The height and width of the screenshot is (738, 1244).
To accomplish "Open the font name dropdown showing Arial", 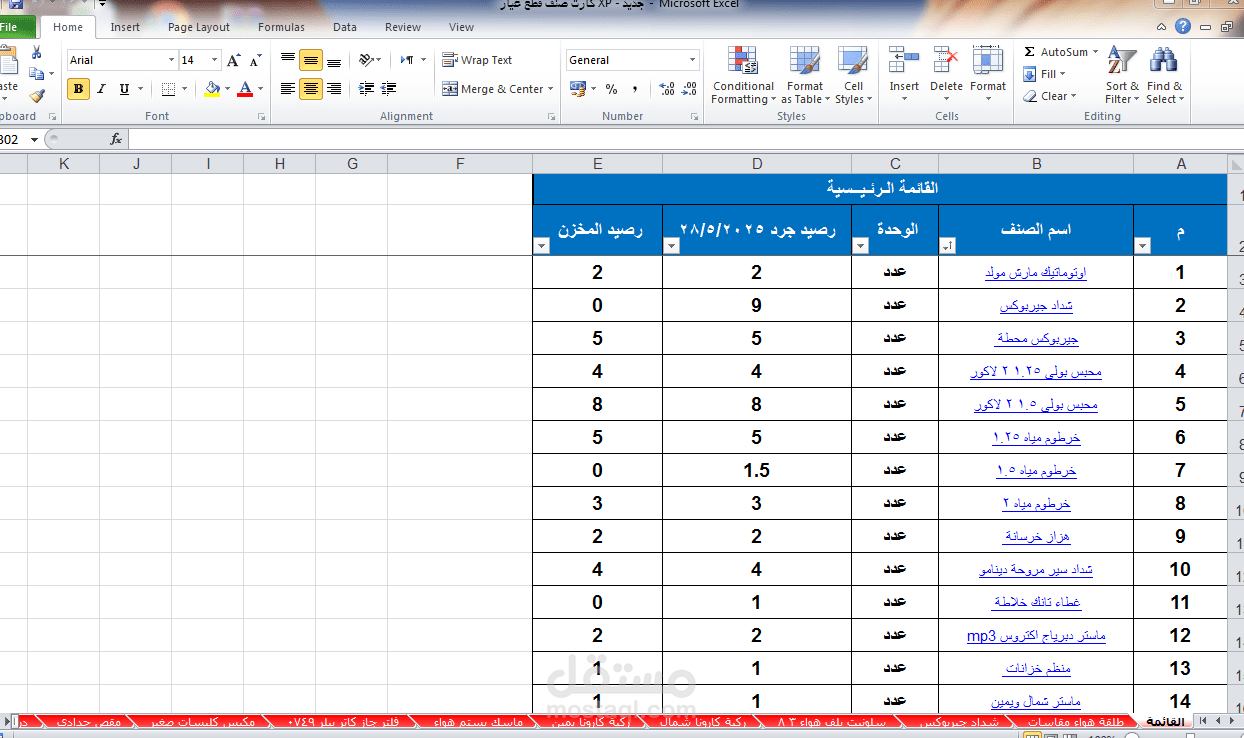I will [x=171, y=60].
